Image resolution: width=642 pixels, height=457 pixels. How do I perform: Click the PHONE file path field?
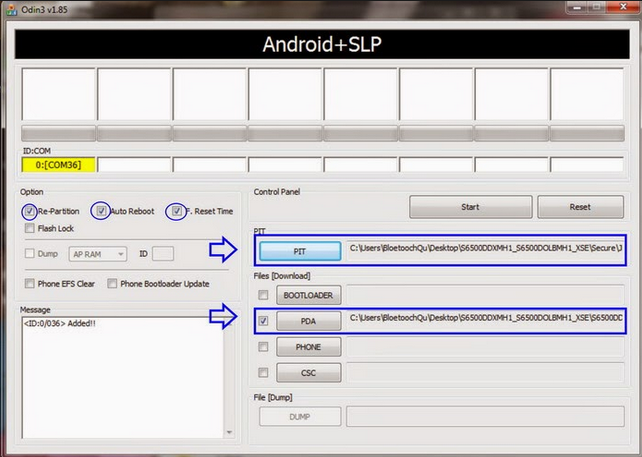(486, 347)
